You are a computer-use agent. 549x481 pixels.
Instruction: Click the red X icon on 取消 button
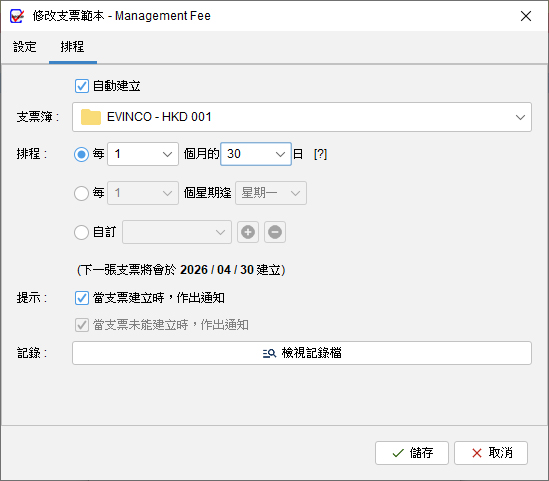(x=477, y=453)
